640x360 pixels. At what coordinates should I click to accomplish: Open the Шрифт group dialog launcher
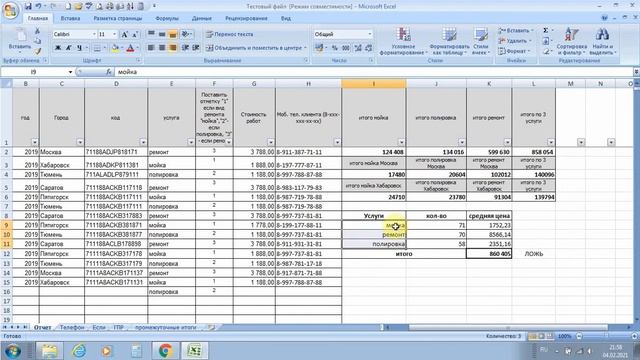[138, 60]
